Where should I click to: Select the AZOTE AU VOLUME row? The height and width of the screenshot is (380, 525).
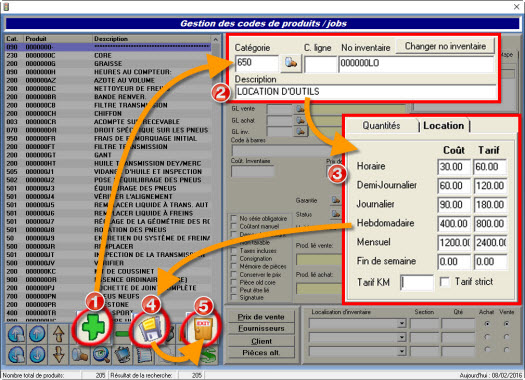tap(108, 80)
